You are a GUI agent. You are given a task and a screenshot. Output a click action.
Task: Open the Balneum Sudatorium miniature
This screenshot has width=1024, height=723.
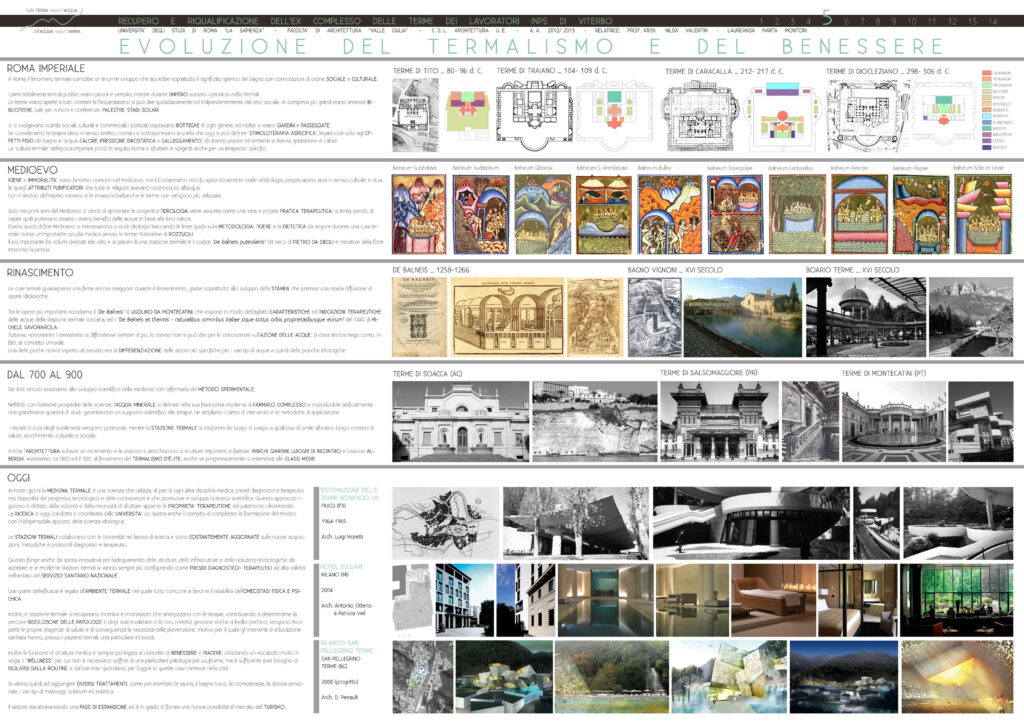(481, 214)
